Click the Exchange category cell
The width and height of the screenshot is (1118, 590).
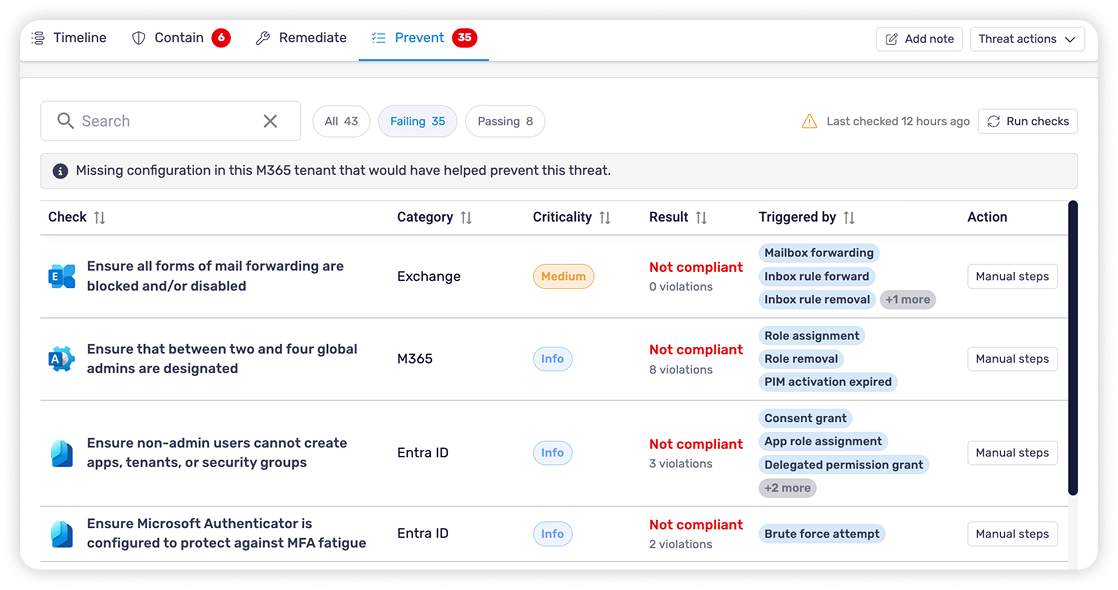click(429, 277)
